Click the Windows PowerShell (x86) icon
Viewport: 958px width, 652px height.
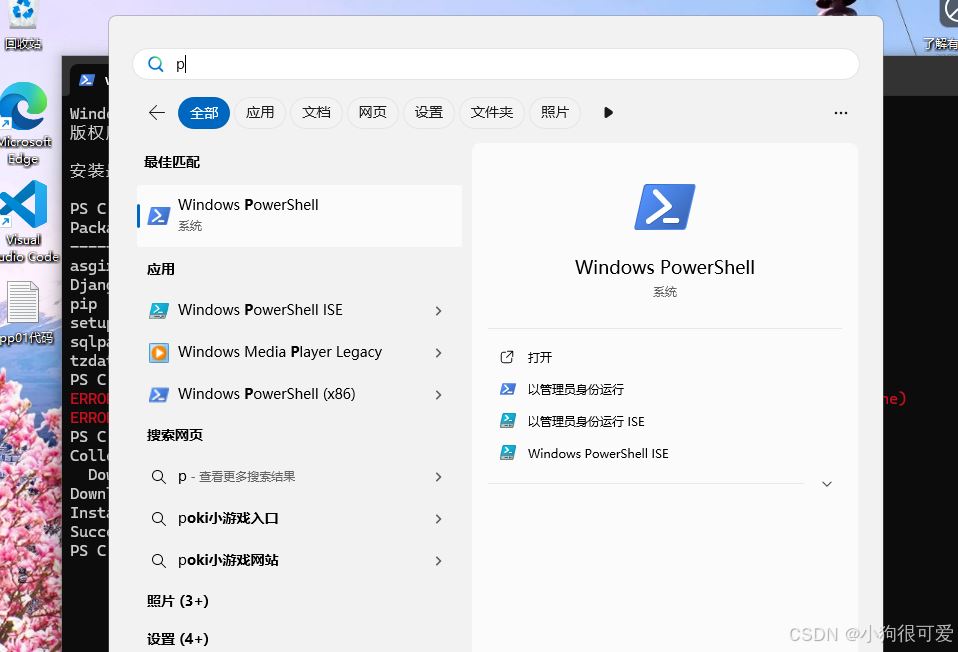[159, 395]
